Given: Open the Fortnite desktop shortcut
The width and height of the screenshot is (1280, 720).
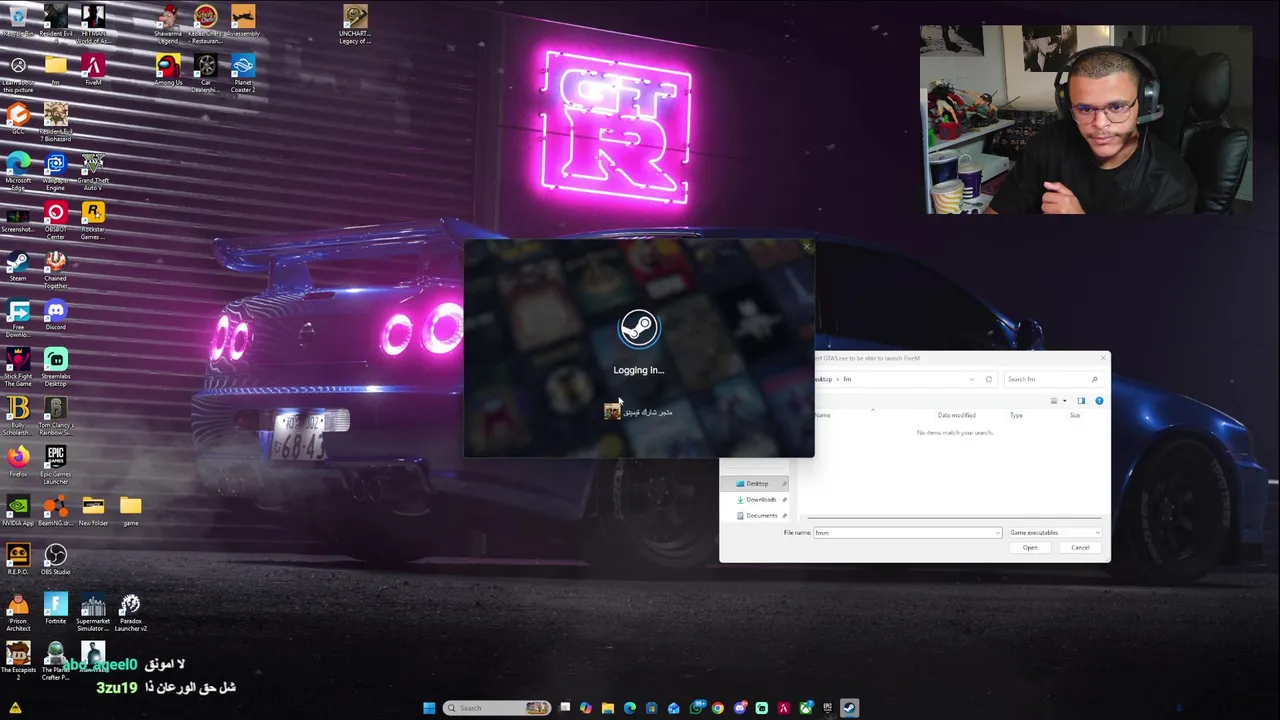Looking at the screenshot, I should point(55,608).
